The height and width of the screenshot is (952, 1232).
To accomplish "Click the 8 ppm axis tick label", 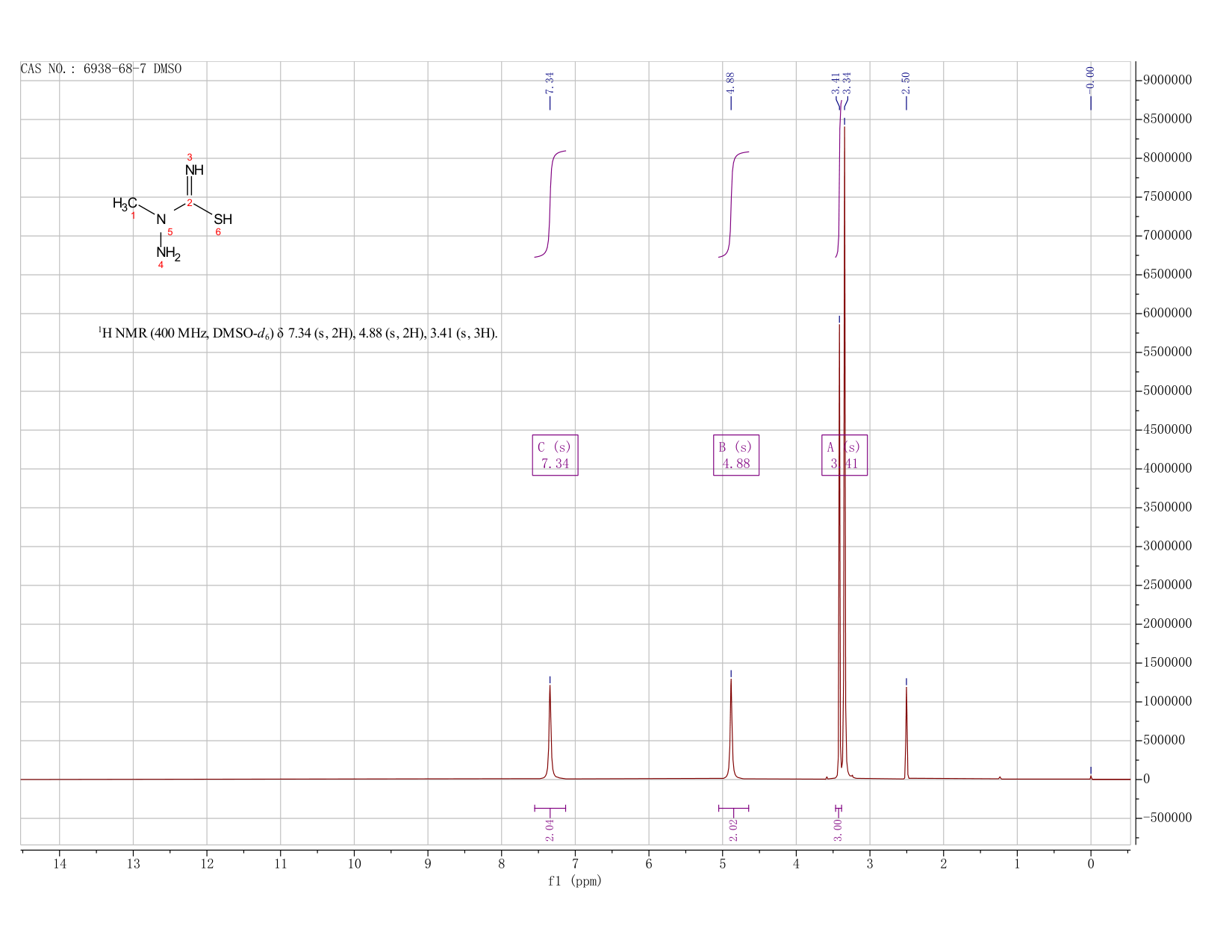I will pyautogui.click(x=502, y=864).
